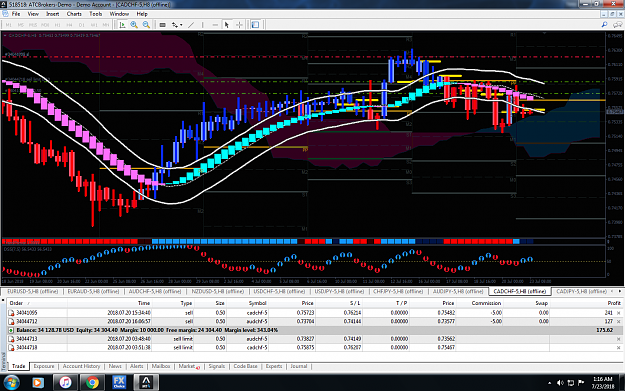Select the MN timeframe button
625x391 pixels.
coord(106,25)
